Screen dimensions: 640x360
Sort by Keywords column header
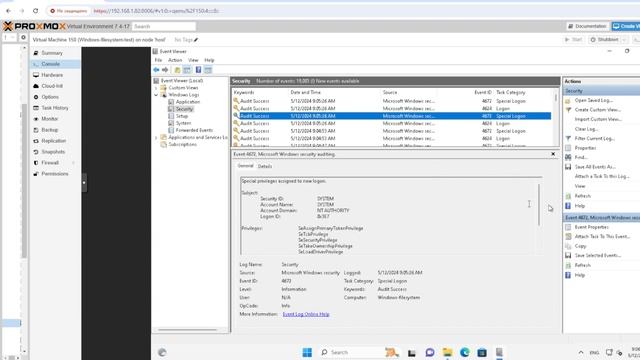pos(244,93)
